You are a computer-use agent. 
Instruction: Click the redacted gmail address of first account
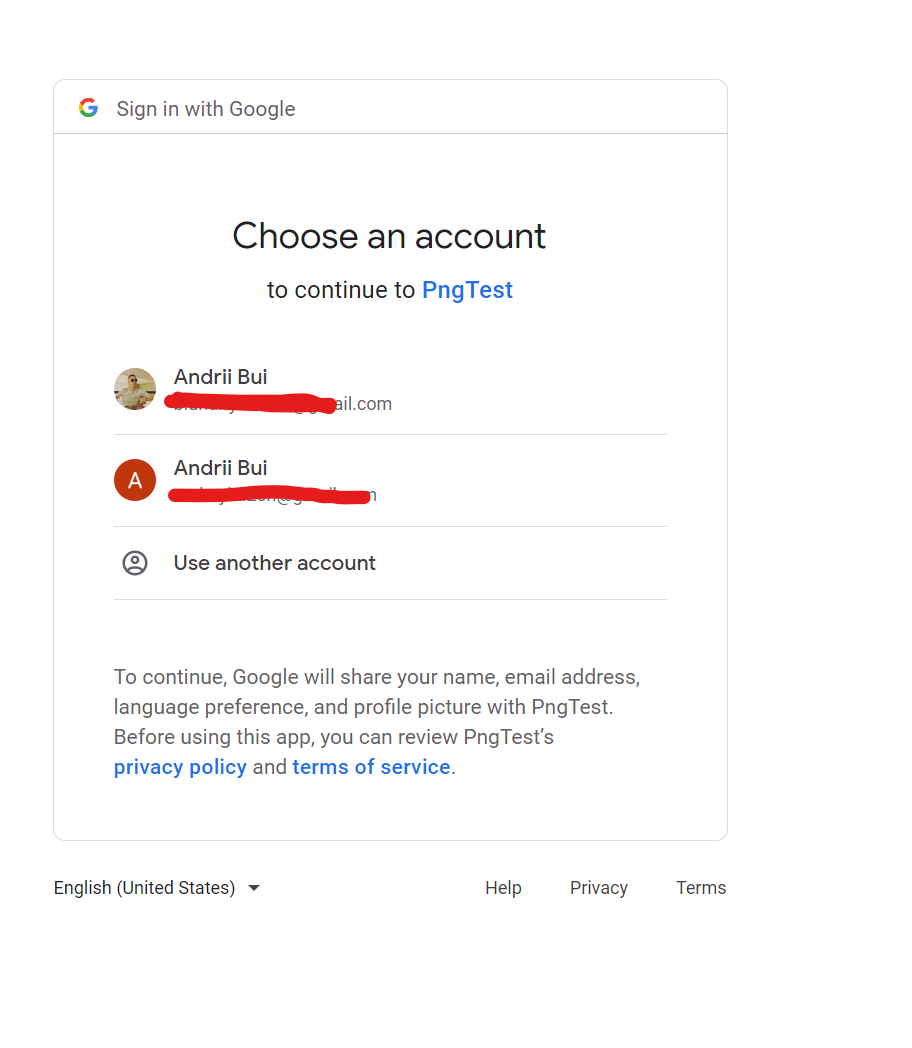281,404
